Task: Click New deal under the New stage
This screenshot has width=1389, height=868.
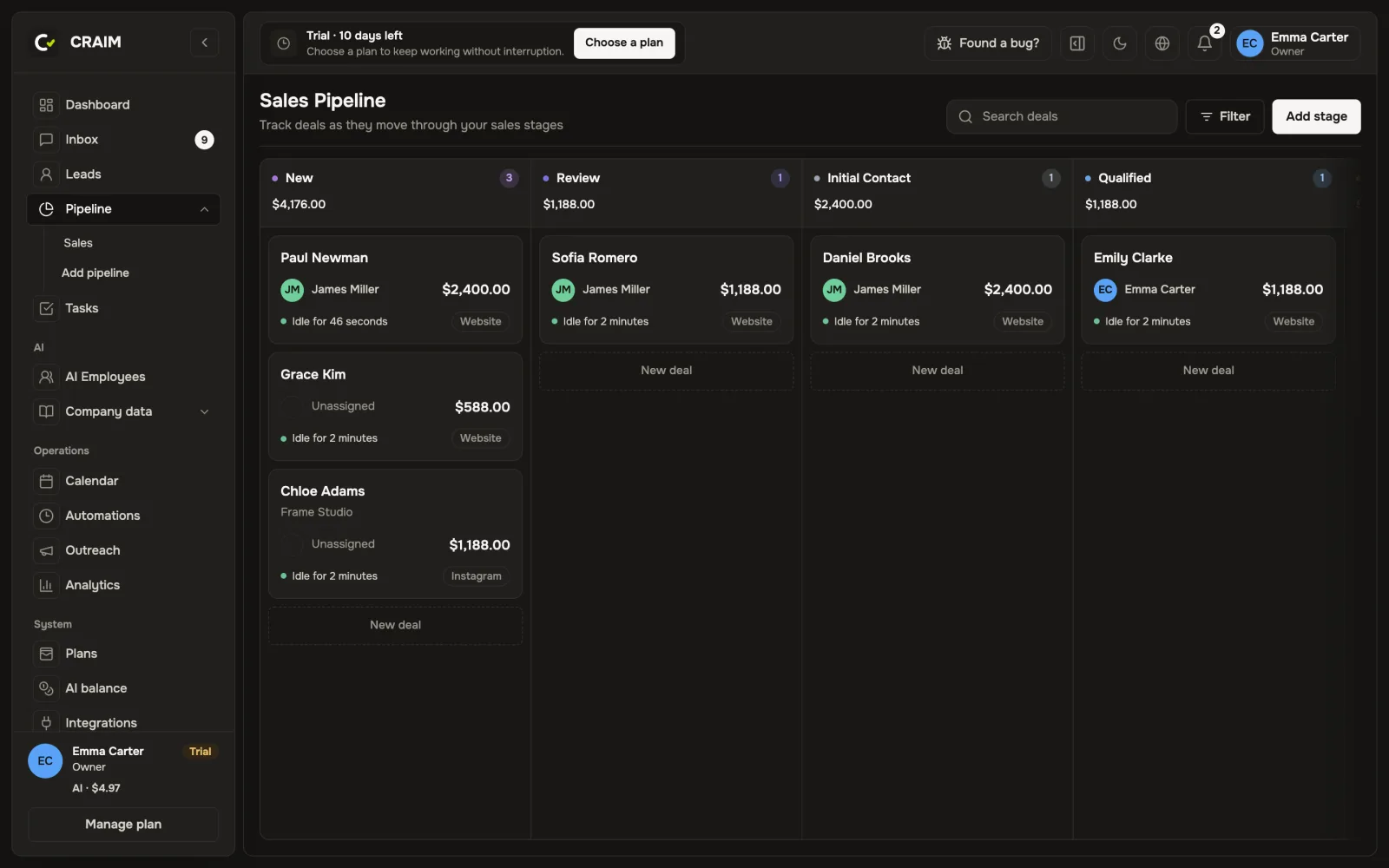Action: tap(396, 625)
